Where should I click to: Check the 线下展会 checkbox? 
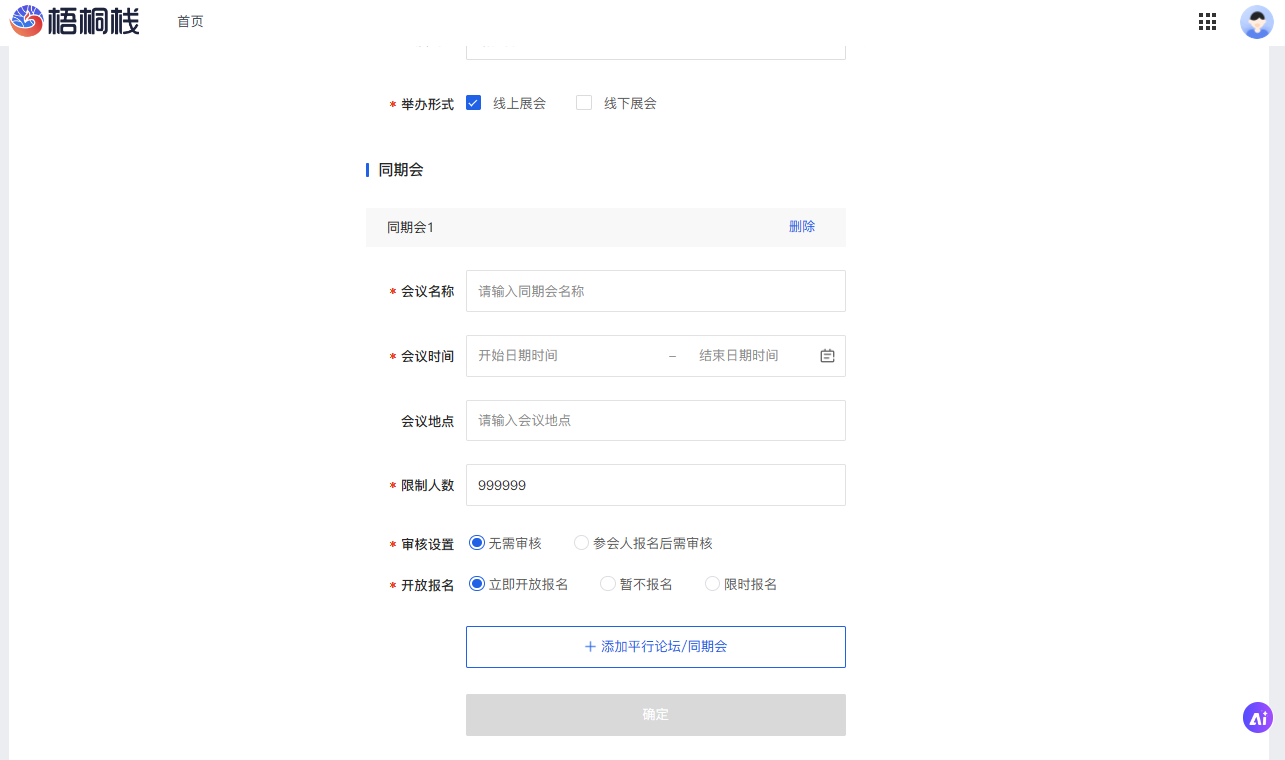[584, 103]
